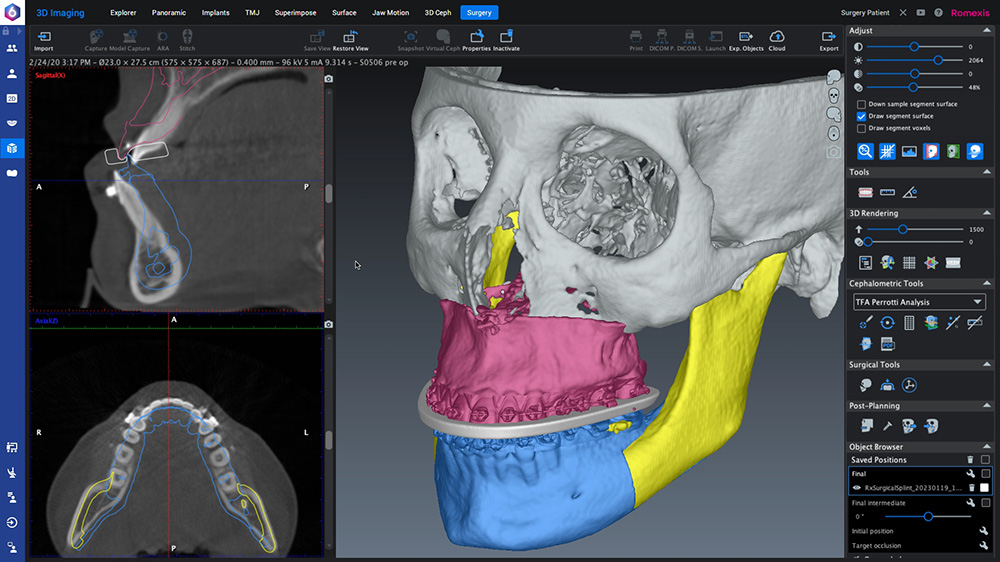The width and height of the screenshot is (1000, 562).
Task: Enable Down sample segment surface checkbox
Action: [862, 104]
